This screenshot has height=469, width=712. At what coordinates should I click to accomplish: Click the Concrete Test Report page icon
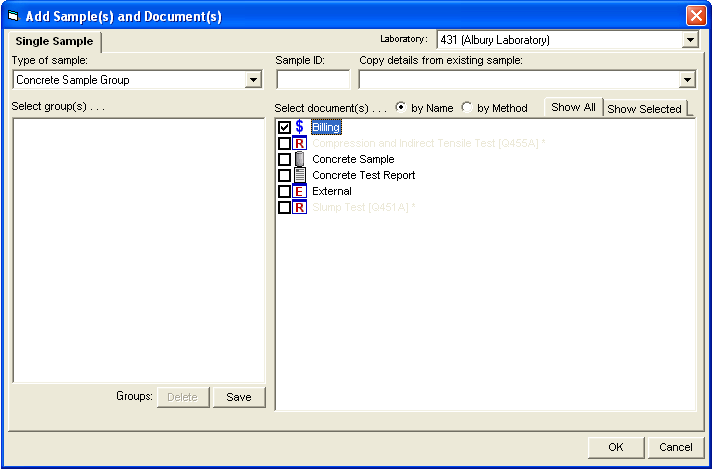[299, 175]
